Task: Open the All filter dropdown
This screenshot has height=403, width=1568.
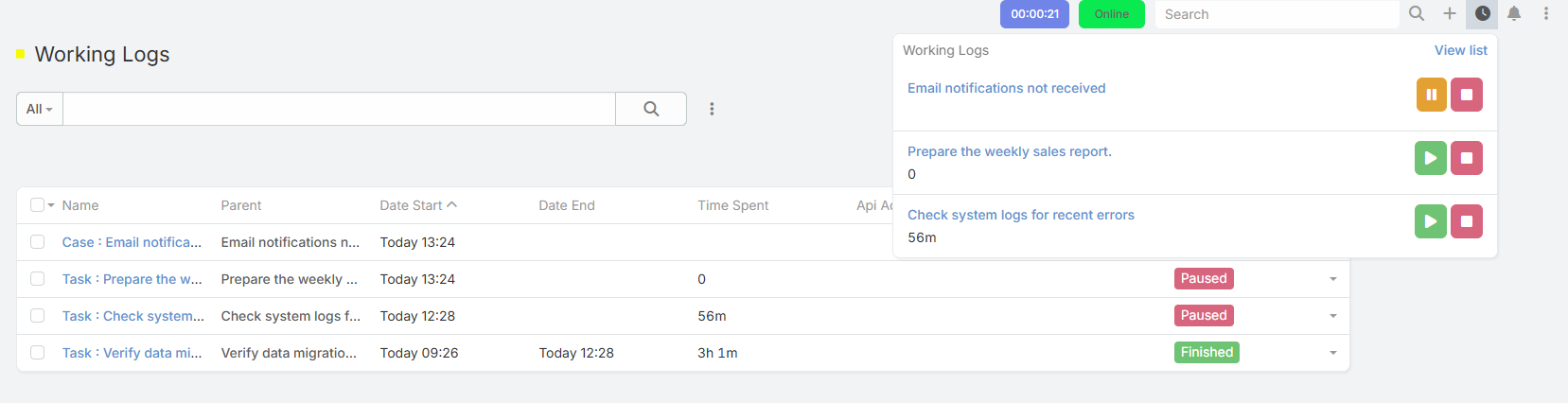Action: pos(40,109)
